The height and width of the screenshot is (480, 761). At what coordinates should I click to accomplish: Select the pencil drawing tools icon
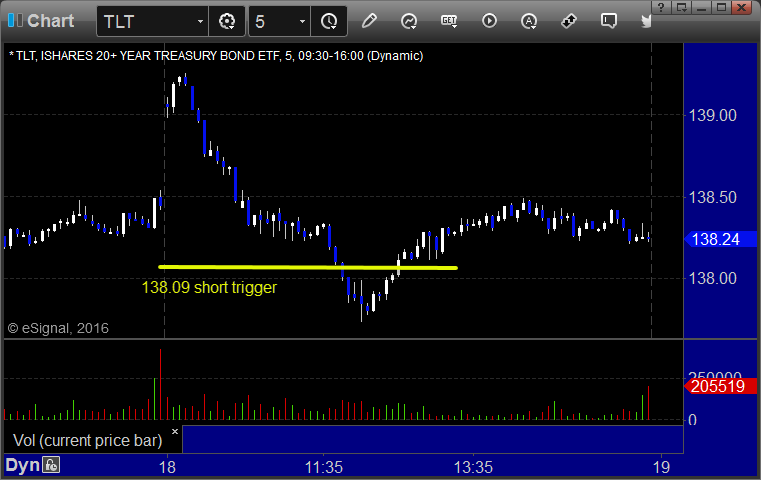click(x=369, y=21)
